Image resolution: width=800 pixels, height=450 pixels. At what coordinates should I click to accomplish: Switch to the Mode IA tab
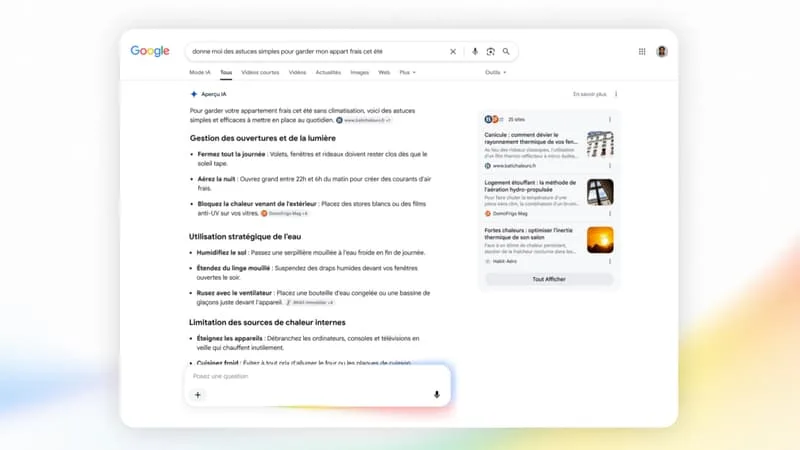tap(199, 72)
